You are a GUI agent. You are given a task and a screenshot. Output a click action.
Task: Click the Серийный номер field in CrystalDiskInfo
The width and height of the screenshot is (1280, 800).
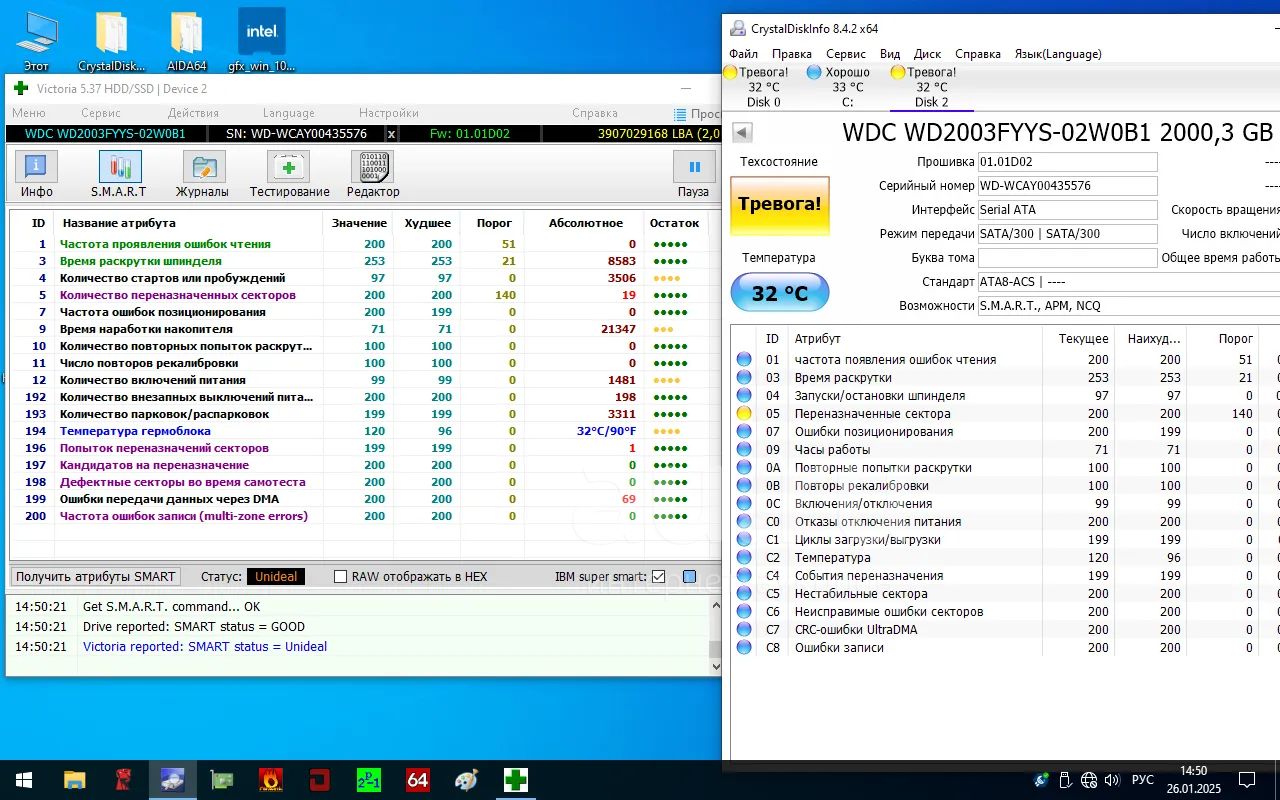(1067, 186)
